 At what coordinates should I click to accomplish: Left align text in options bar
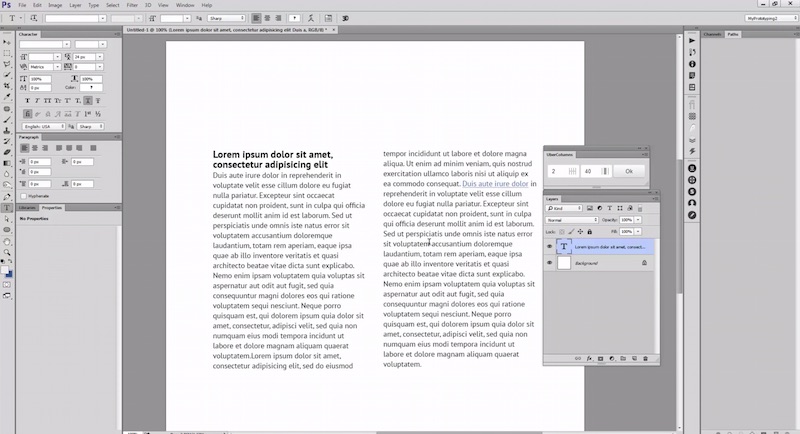click(256, 18)
